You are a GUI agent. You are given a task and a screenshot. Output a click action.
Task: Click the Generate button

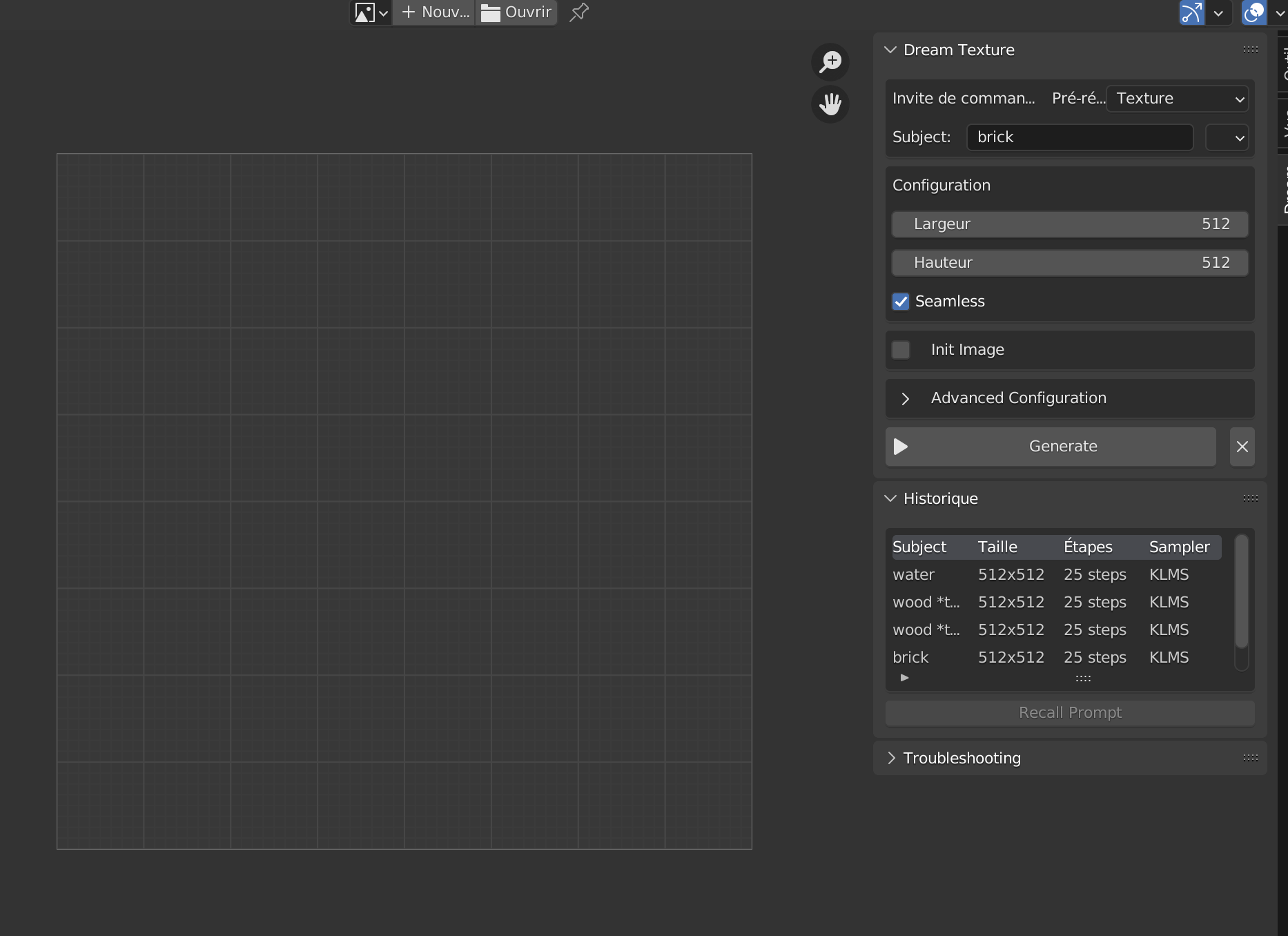pyautogui.click(x=1062, y=447)
